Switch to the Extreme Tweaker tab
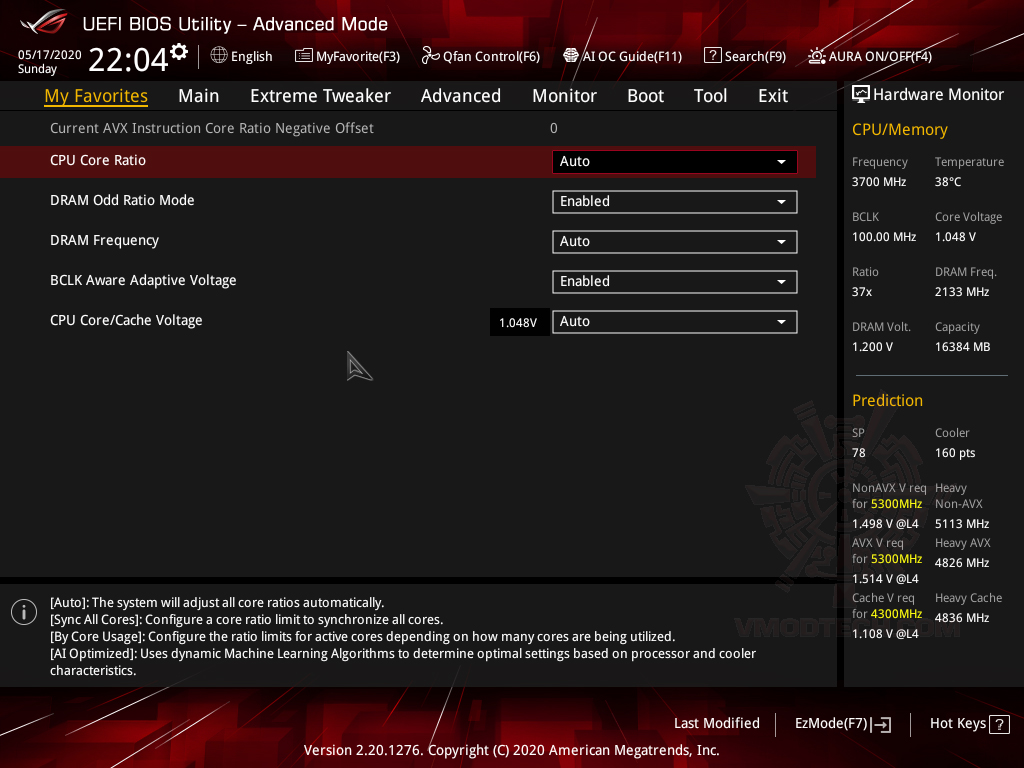The width and height of the screenshot is (1024, 768). [320, 95]
